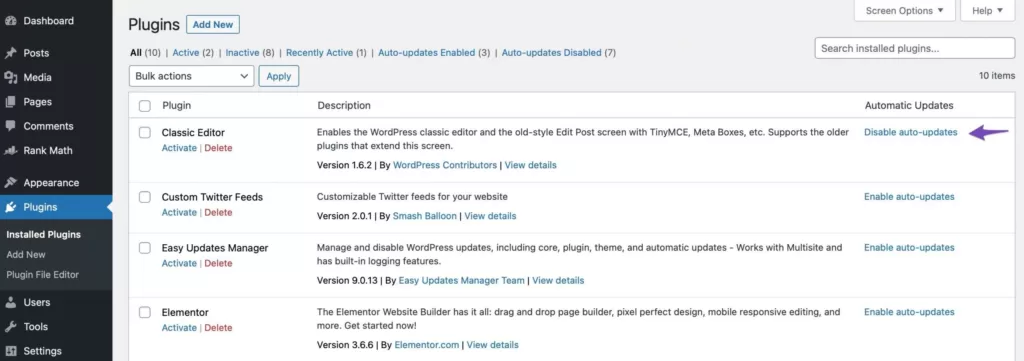Image resolution: width=1024 pixels, height=361 pixels.
Task: Filter by Recently Active plugins
Action: (x=319, y=53)
